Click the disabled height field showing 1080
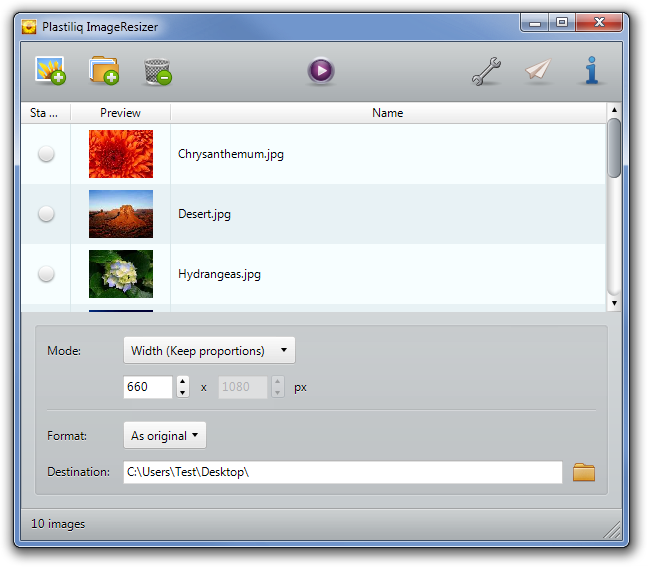Image resolution: width=648 pixels, height=567 pixels. tap(243, 387)
